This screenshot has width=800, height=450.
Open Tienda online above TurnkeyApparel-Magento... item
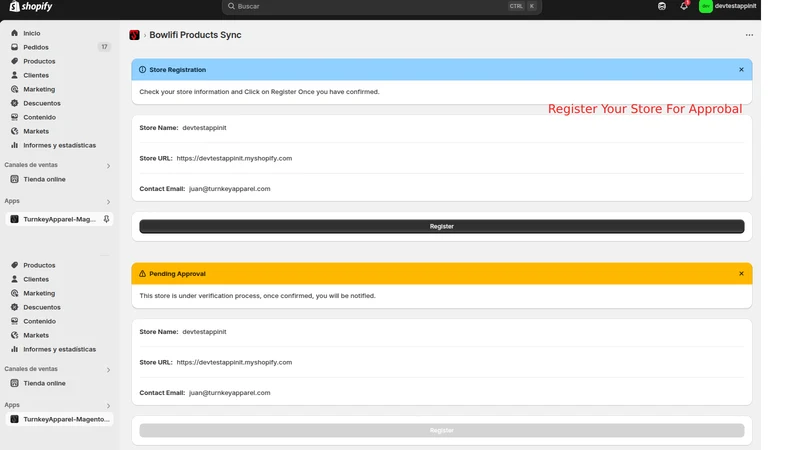coord(44,383)
